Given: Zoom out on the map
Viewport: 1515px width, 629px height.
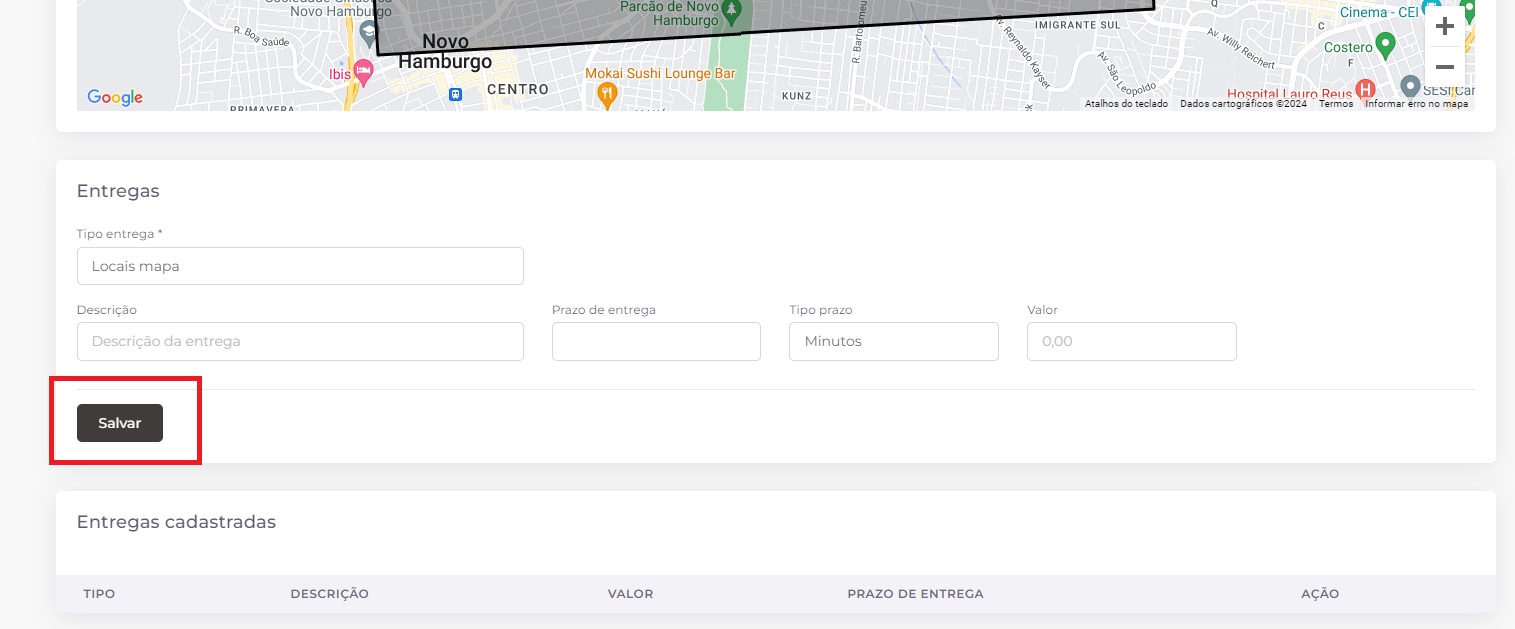Looking at the screenshot, I should tap(1444, 67).
